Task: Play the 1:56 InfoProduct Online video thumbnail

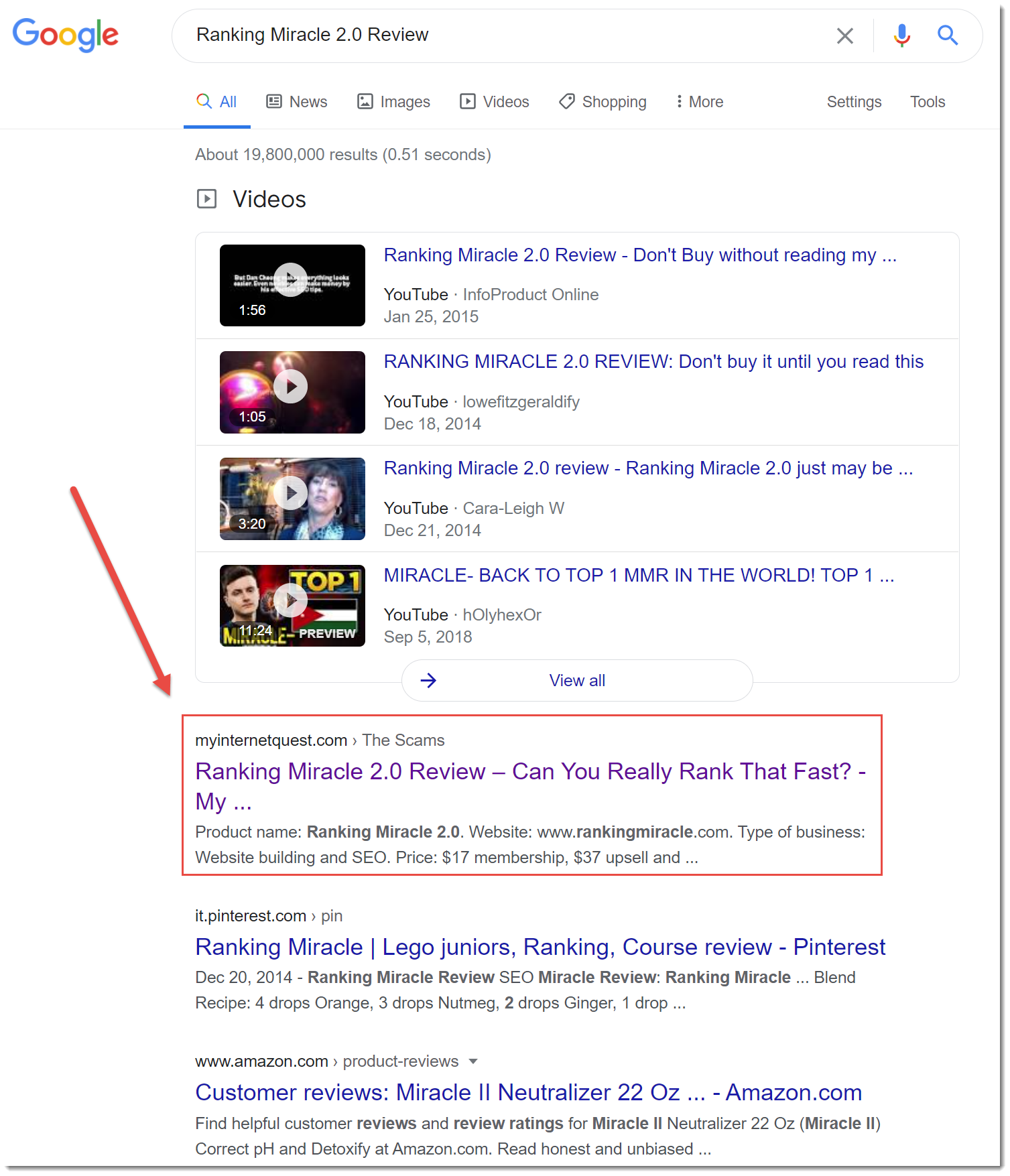Action: (x=292, y=285)
